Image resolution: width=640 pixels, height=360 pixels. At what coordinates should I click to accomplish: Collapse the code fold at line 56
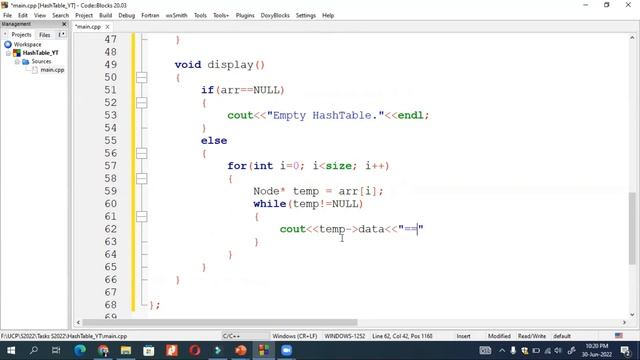pyautogui.click(x=142, y=153)
